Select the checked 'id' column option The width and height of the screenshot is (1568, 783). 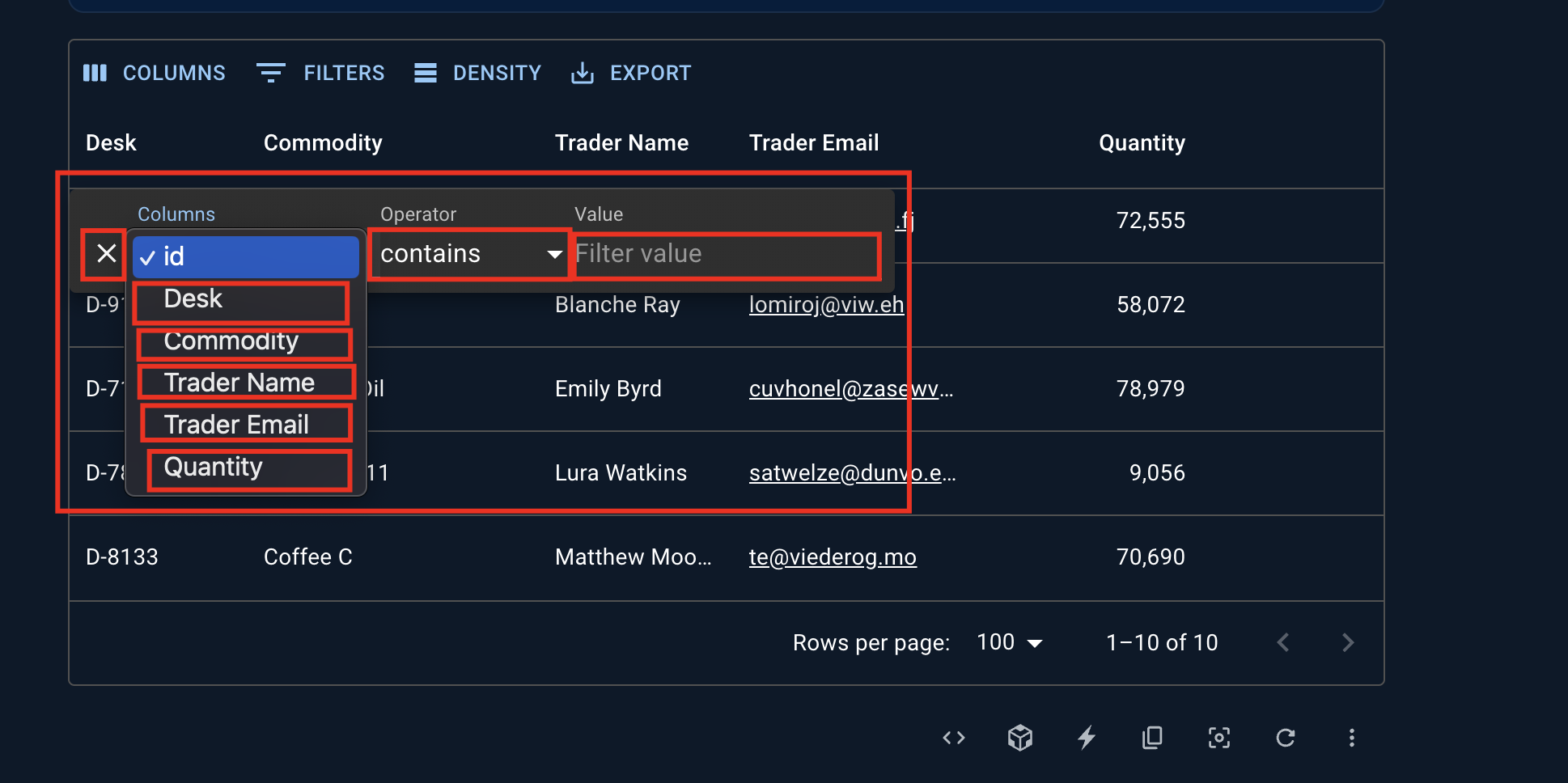(x=246, y=257)
